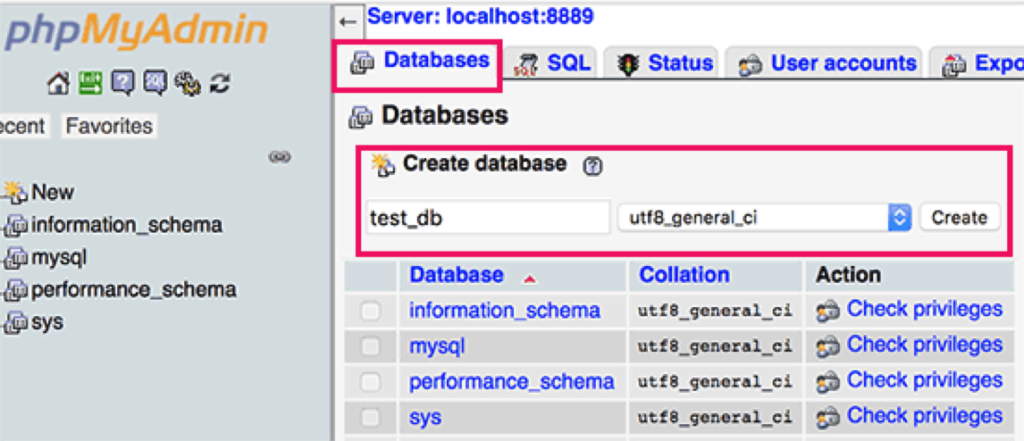Select the Recent tab in sidebar
This screenshot has width=1024, height=441.
click(x=23, y=126)
